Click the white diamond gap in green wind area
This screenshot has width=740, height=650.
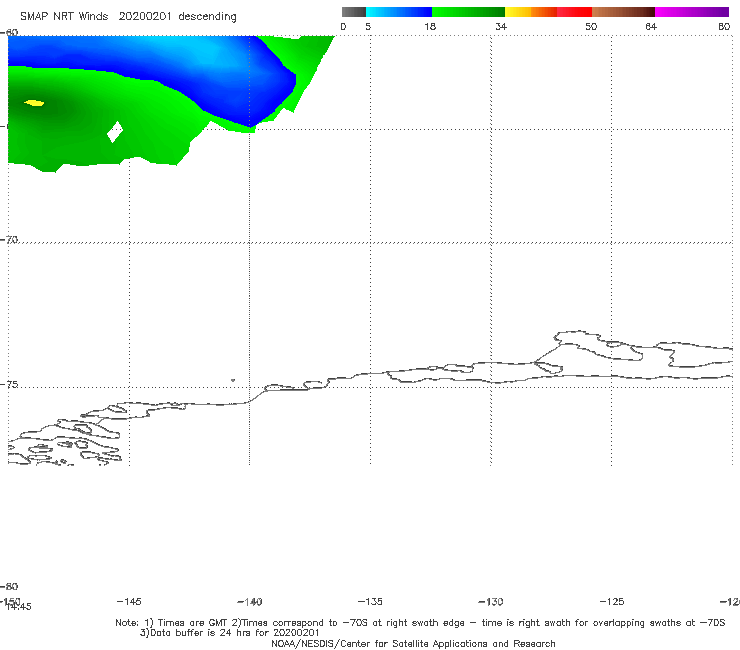115,132
